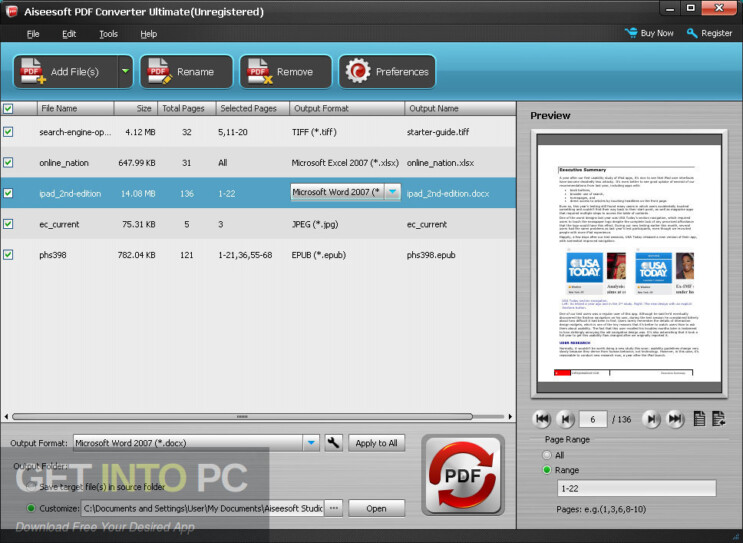
Task: Click the scrollbar right arrow
Action: (510, 416)
